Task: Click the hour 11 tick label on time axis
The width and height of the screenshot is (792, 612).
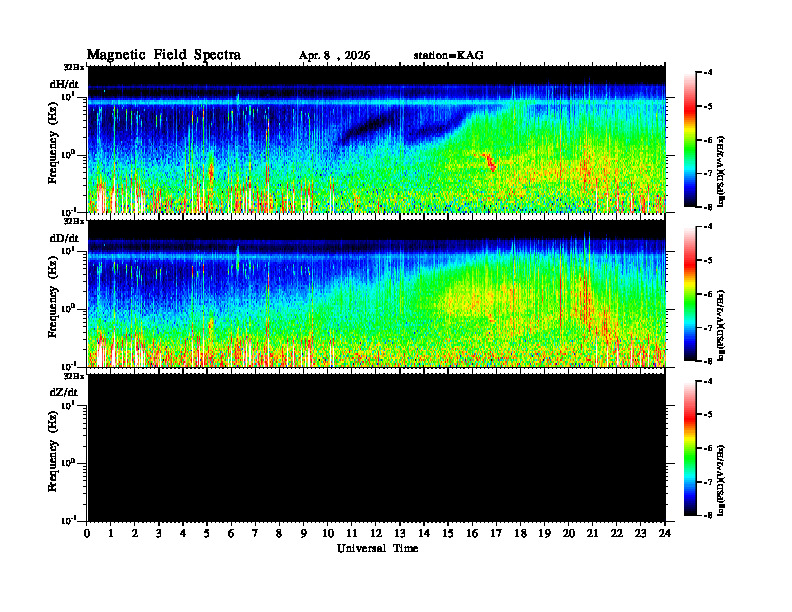Action: [352, 534]
